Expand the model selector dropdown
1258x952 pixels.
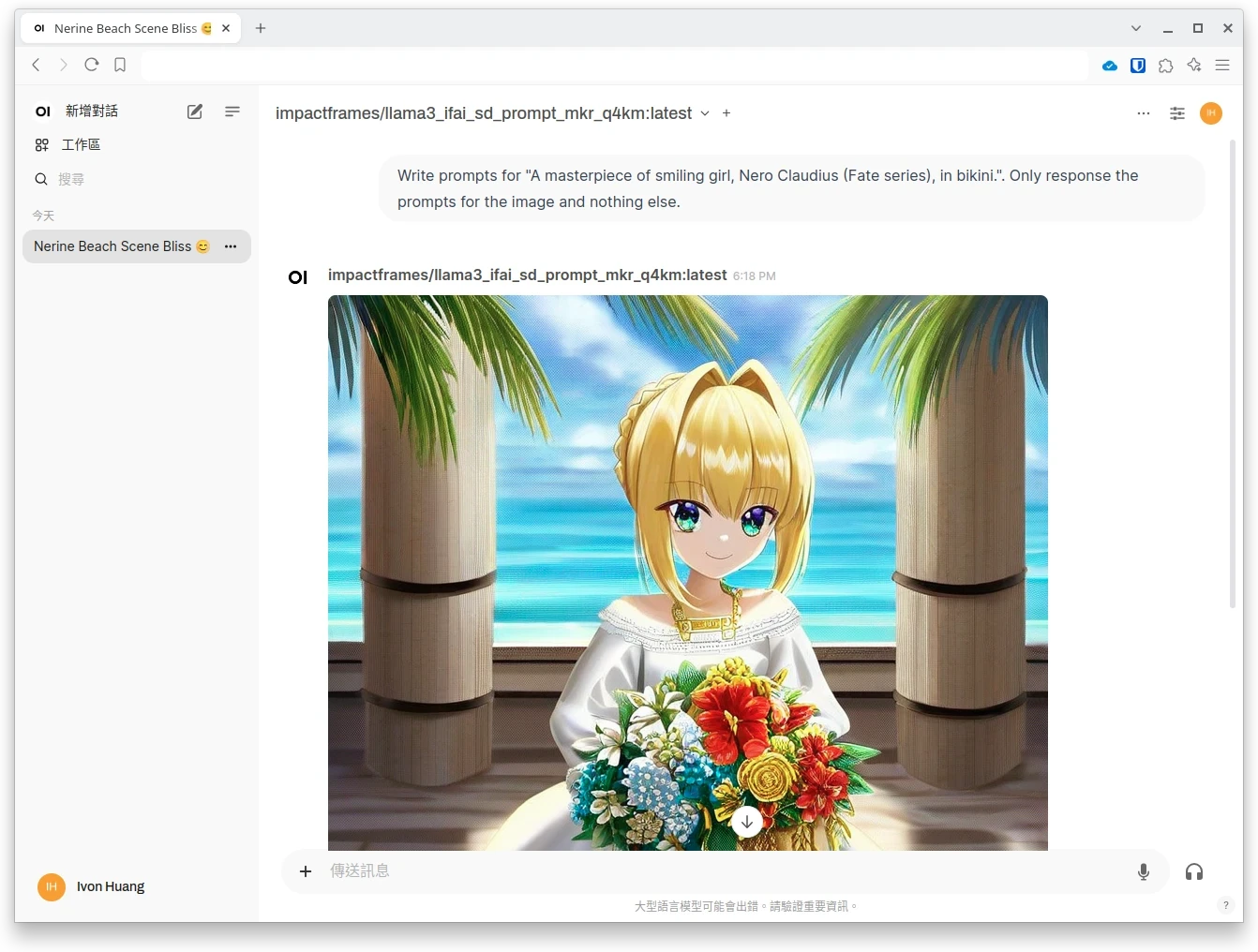pos(705,113)
